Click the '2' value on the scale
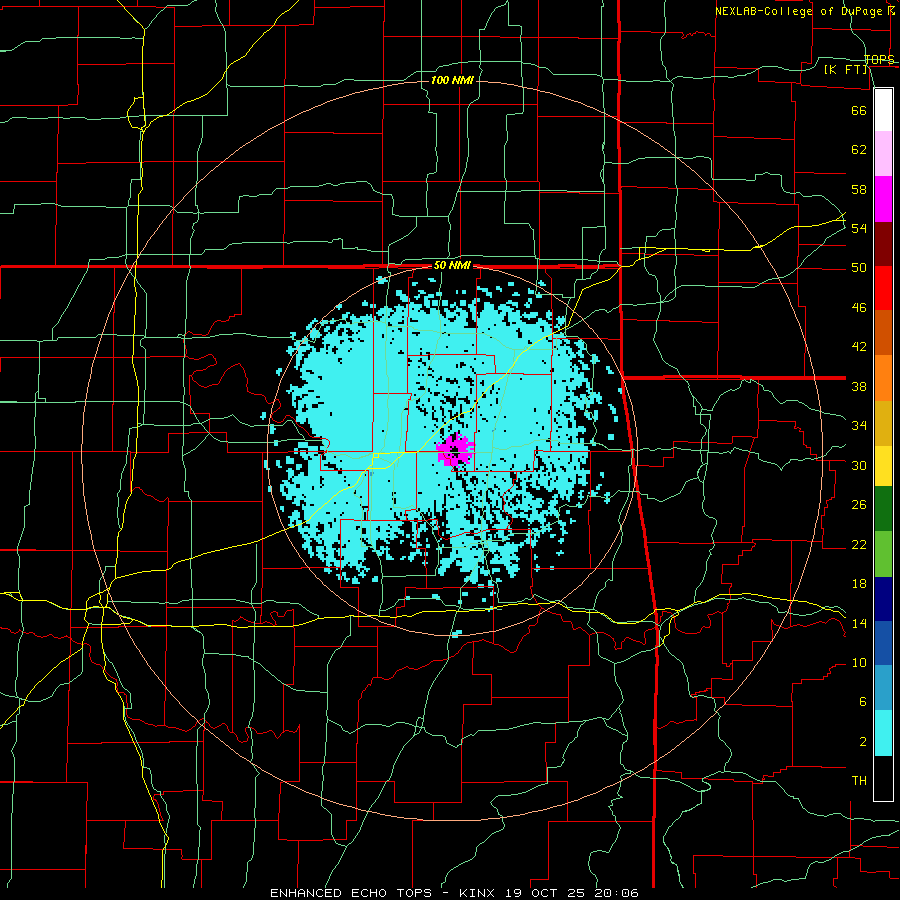 click(x=862, y=742)
